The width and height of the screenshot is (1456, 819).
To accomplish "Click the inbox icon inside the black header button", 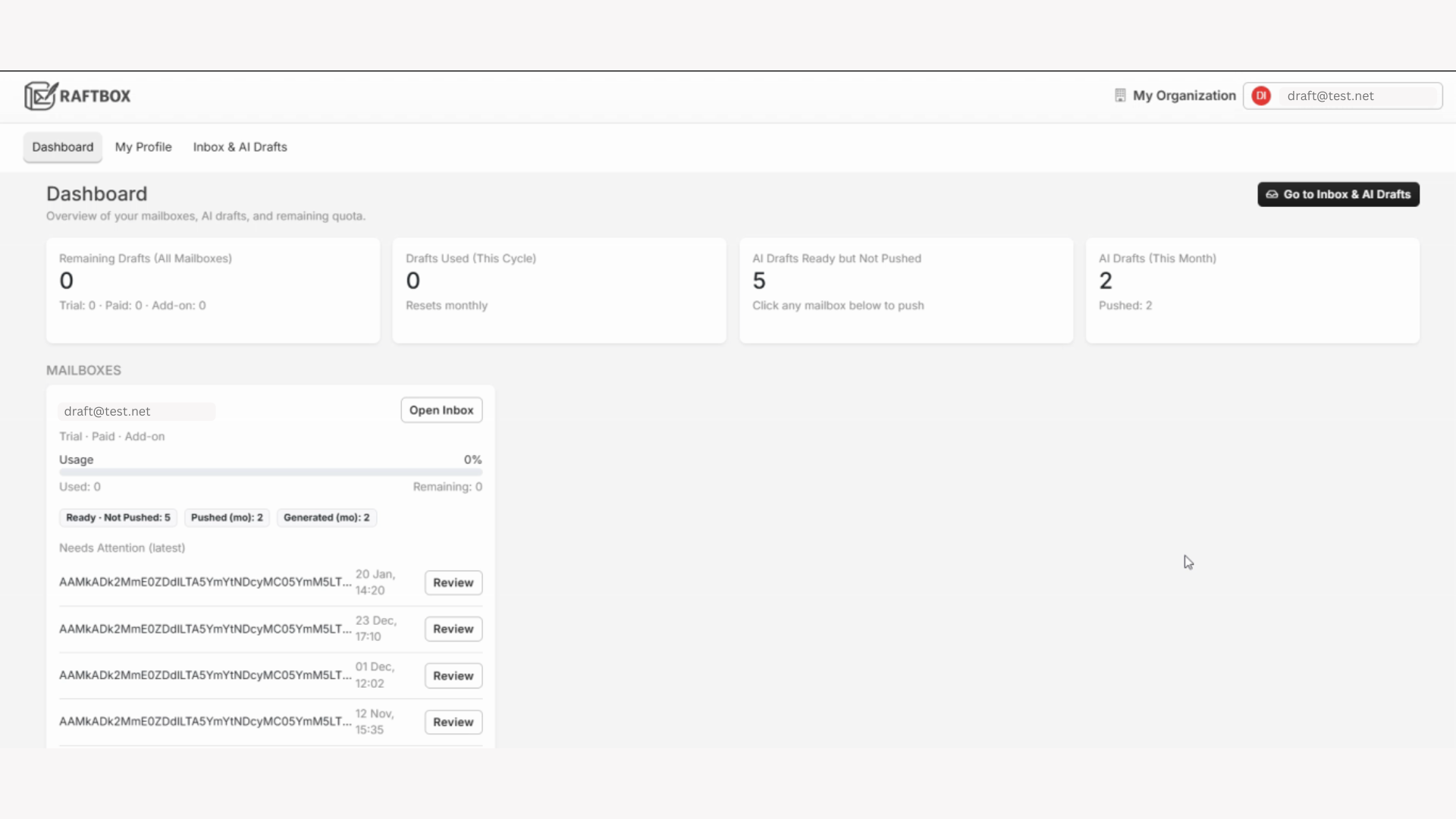I will point(1272,194).
